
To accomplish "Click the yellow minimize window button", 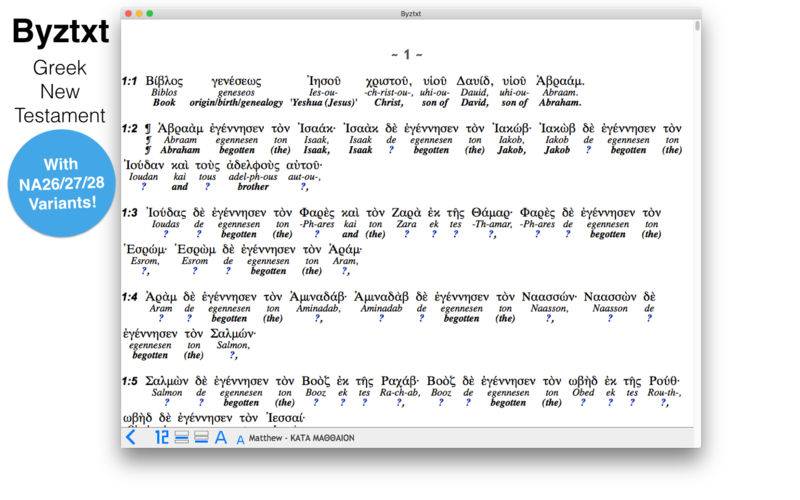I will pos(139,13).
